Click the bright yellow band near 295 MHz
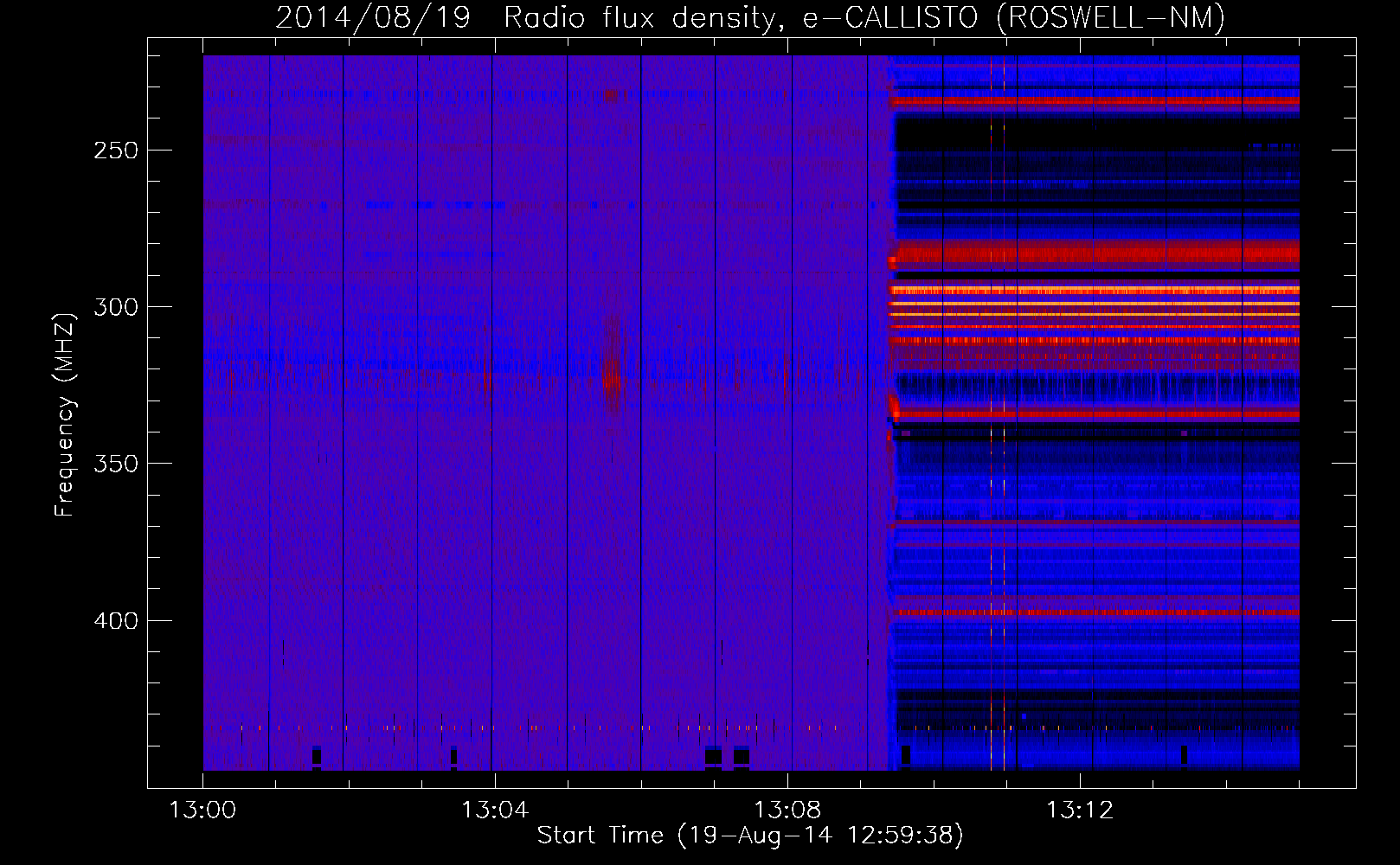This screenshot has width=1400, height=865. point(1095,290)
